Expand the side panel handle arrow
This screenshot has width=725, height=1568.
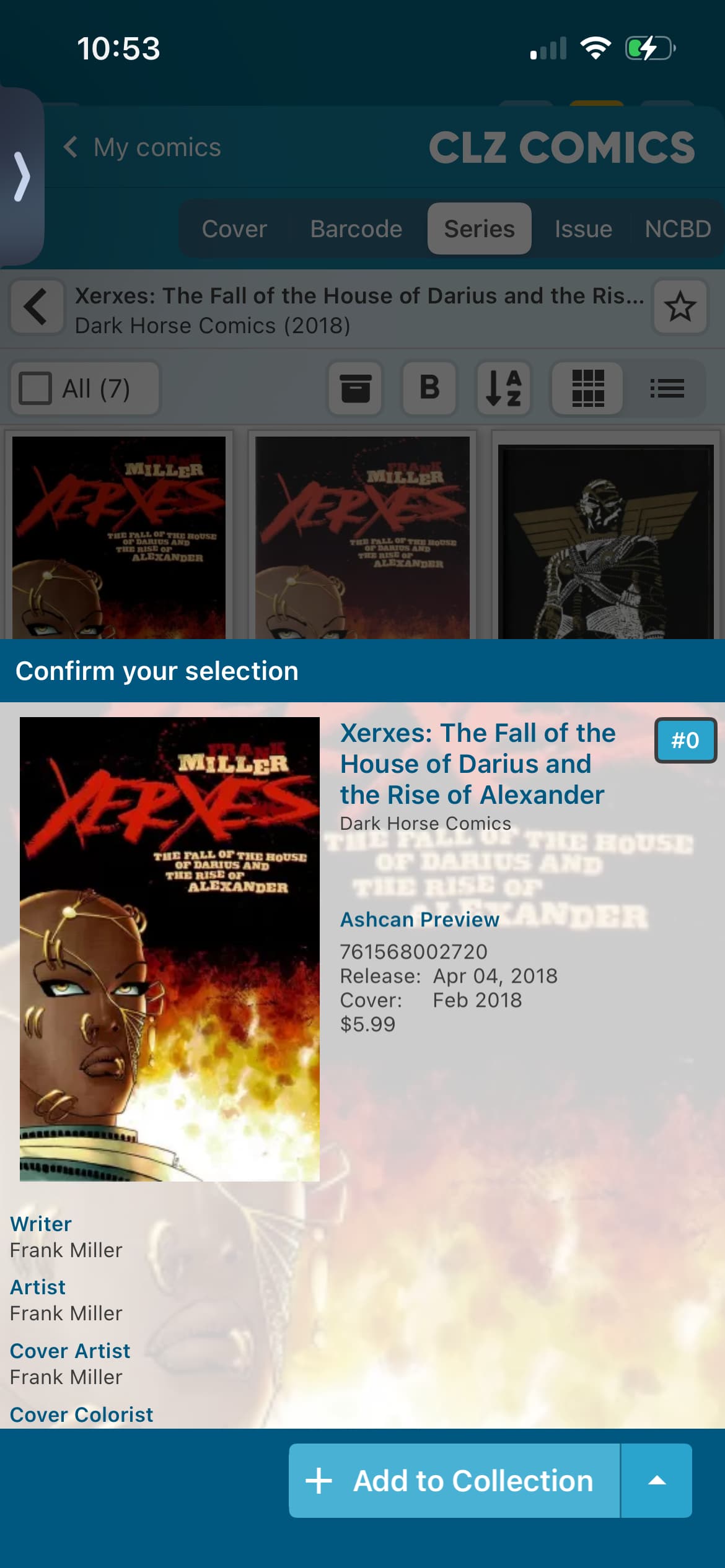[22, 177]
